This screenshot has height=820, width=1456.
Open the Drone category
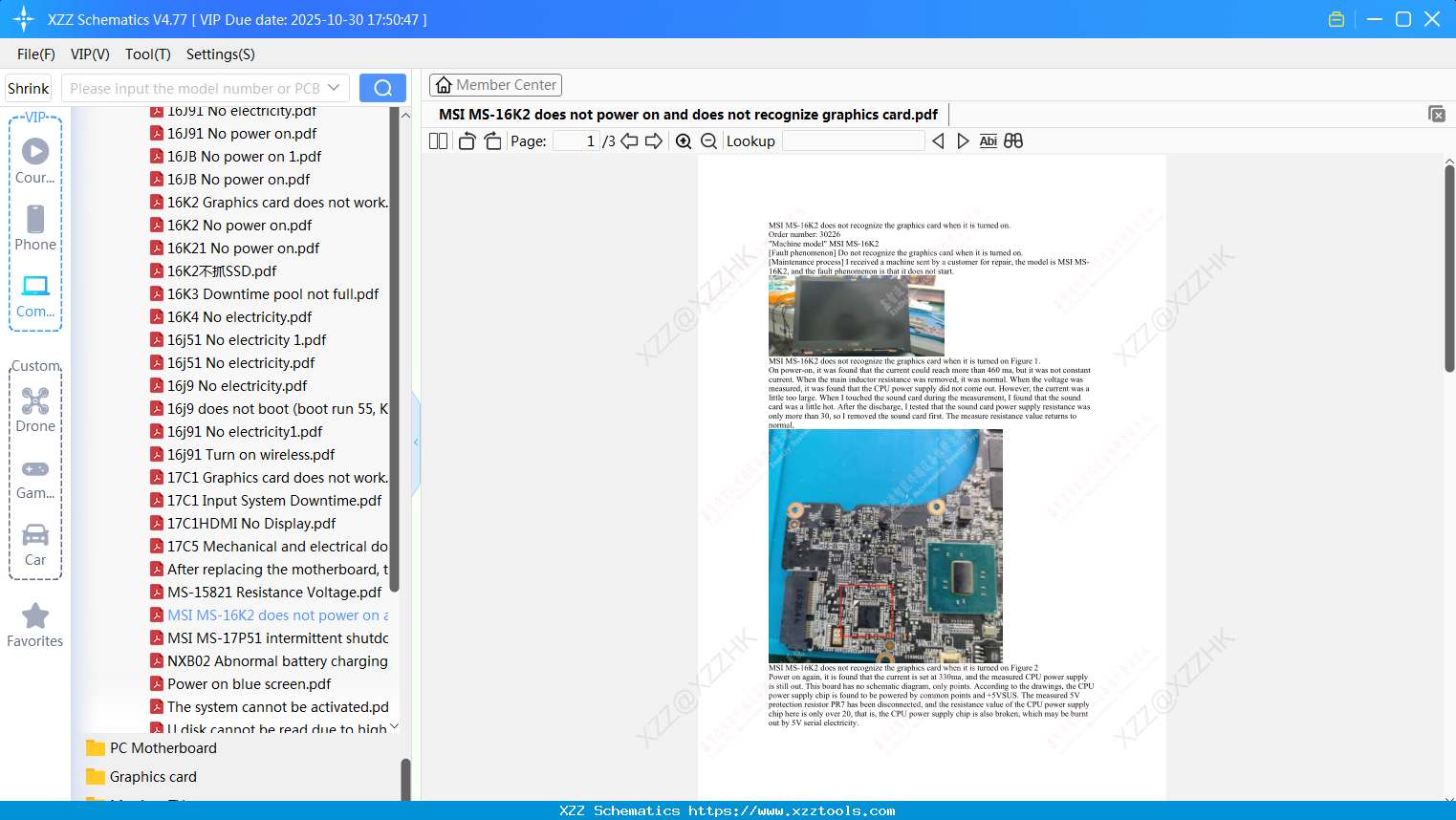tap(35, 409)
